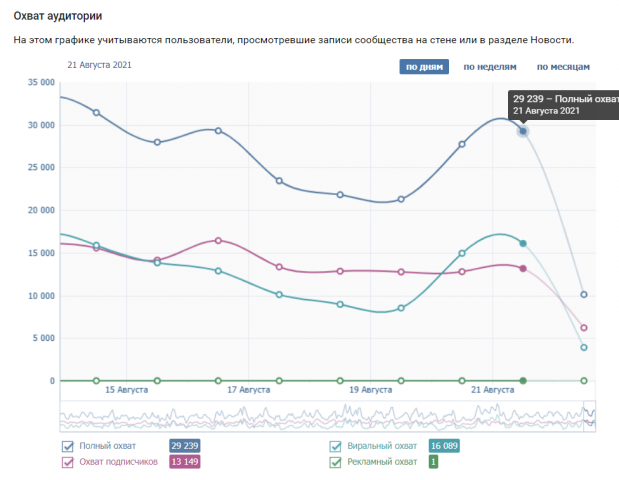Switch to the по неделям tab
The width and height of the screenshot is (619, 480).
pos(490,67)
